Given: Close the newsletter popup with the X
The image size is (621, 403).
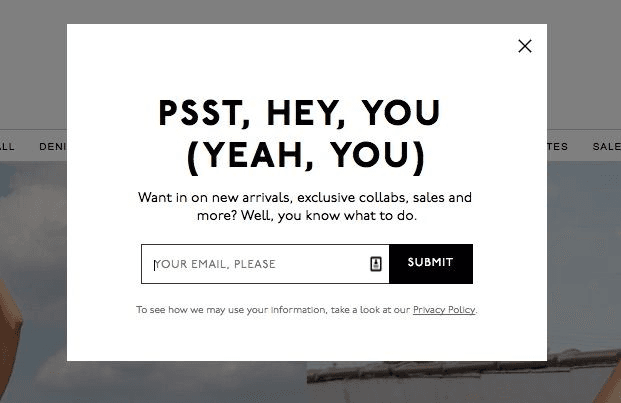Looking at the screenshot, I should [x=525, y=46].
